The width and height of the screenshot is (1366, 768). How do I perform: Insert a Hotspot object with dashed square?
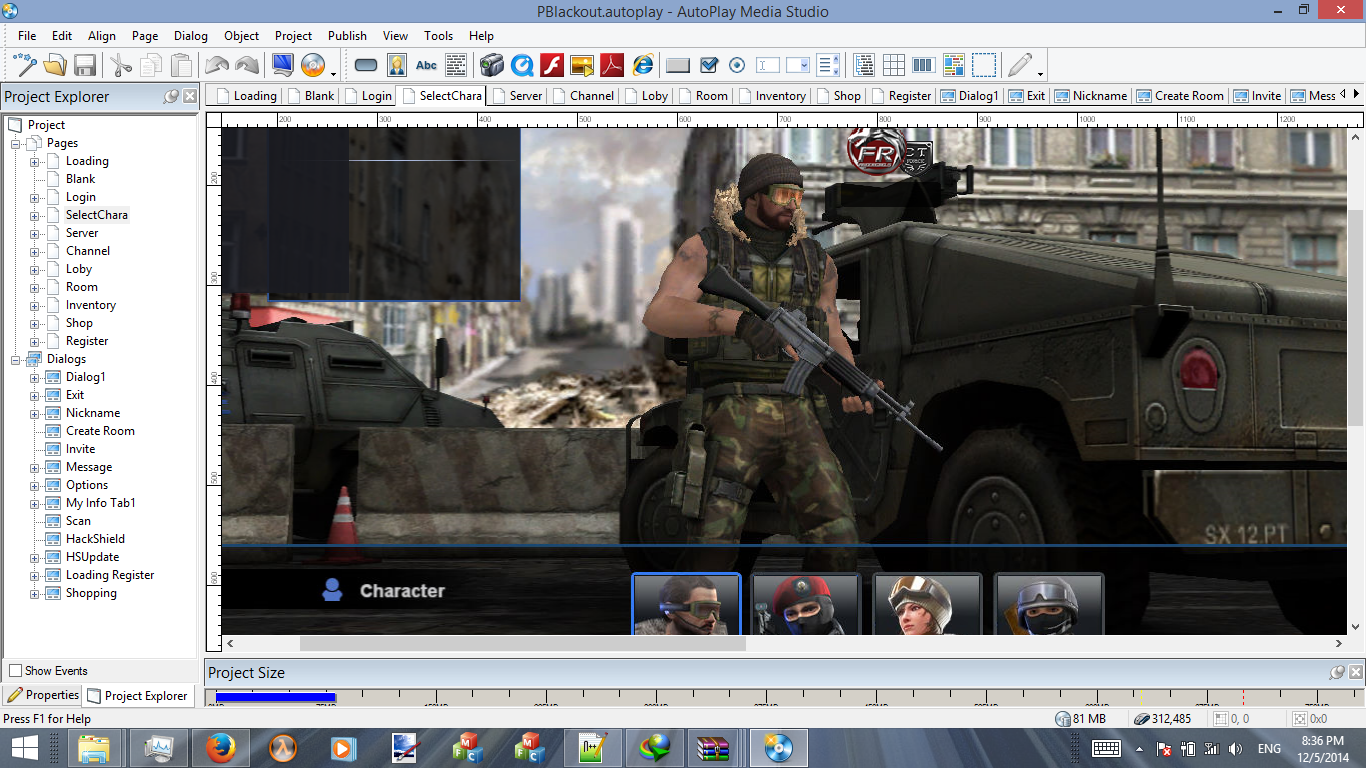pyautogui.click(x=984, y=66)
